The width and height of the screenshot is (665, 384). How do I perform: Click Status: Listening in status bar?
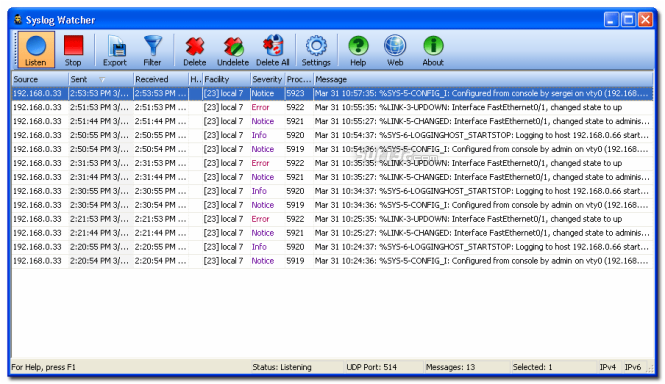(282, 367)
